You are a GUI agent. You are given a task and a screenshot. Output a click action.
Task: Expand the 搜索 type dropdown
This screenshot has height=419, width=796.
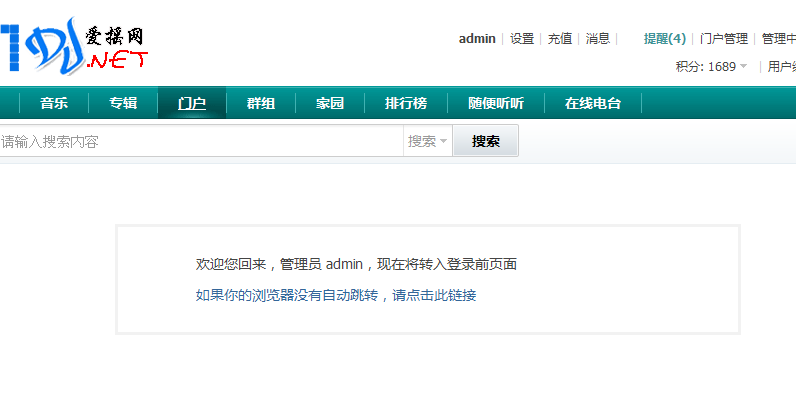[427, 141]
